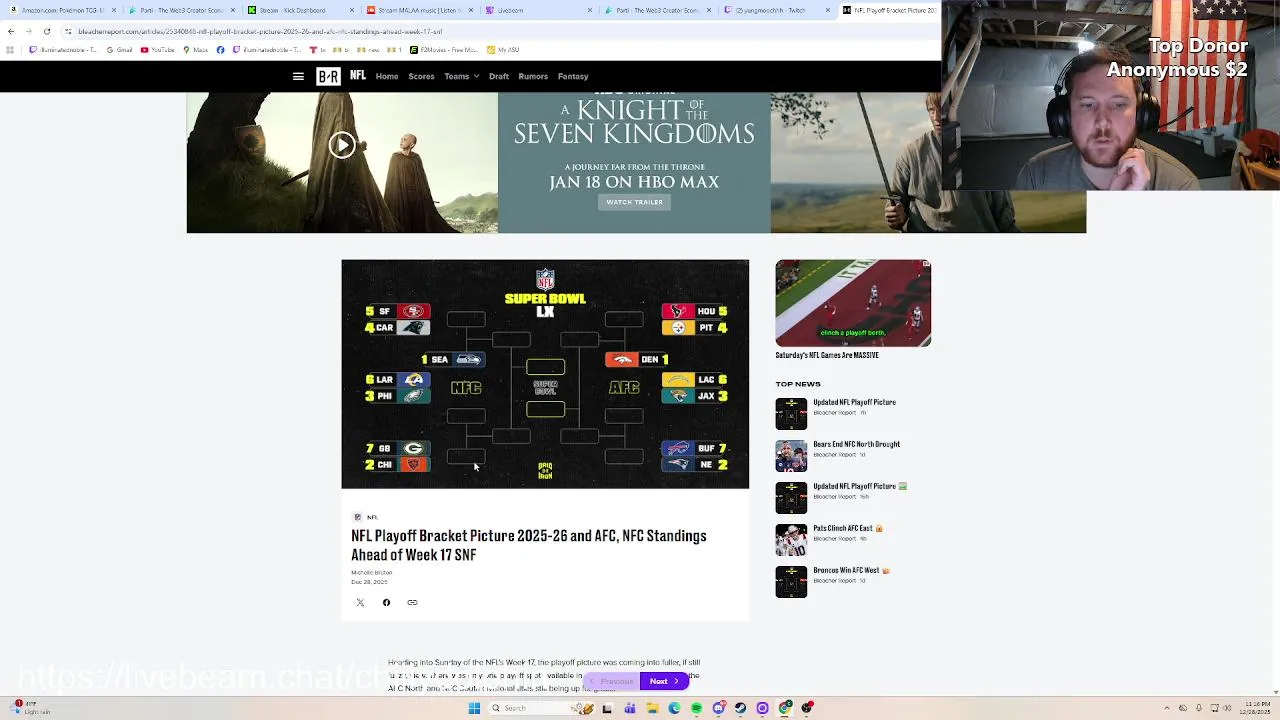Go forward in the browser
This screenshot has height=720, width=1280.
29,31
